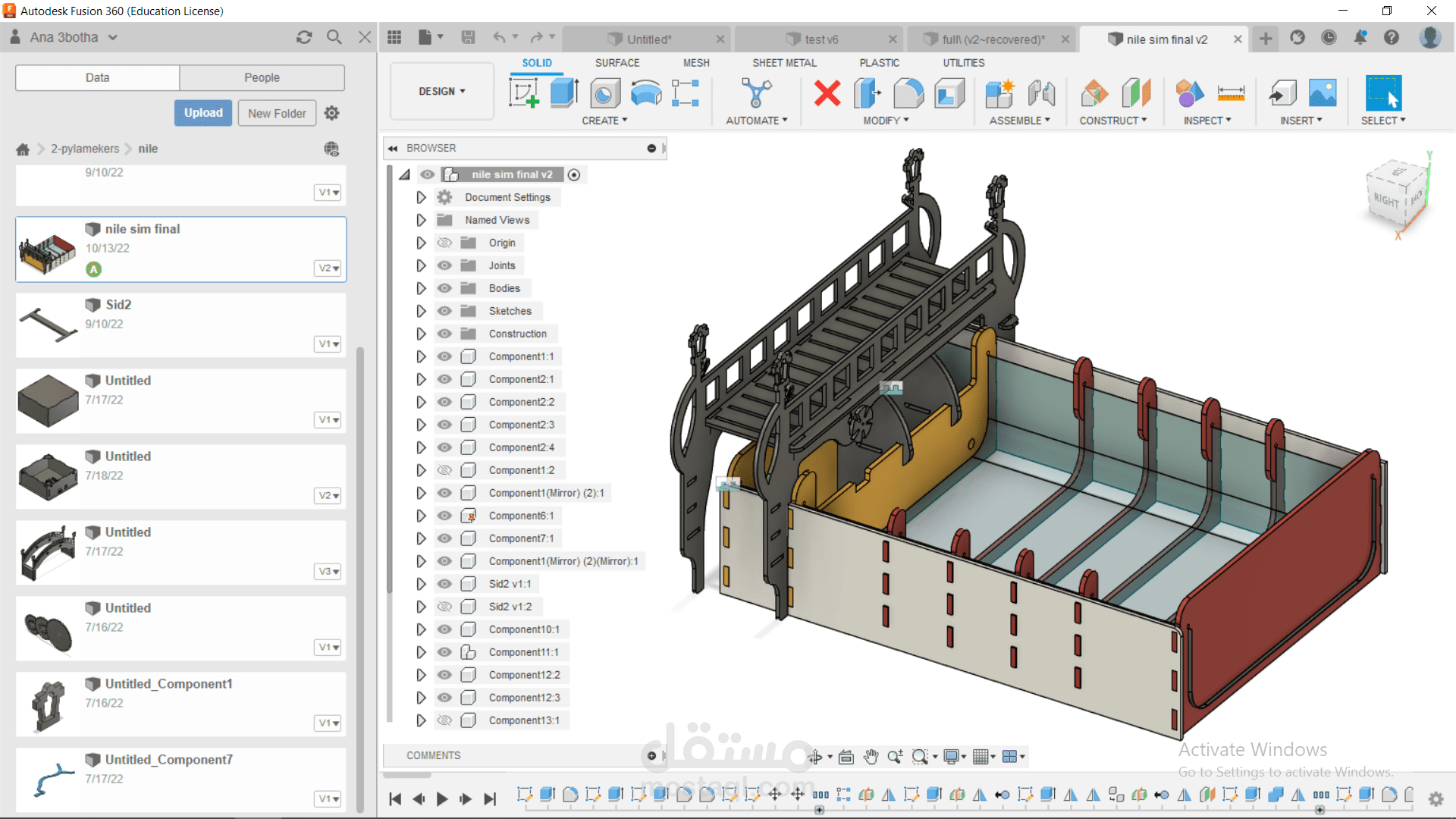Select the Fillet tool icon
1456x819 pixels.
908,93
